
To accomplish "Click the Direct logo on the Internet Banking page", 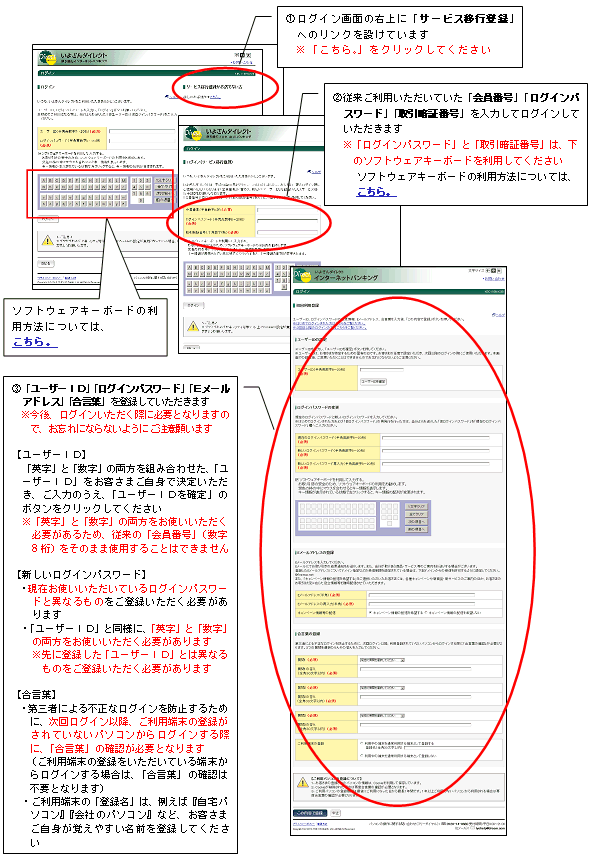I will [302, 275].
